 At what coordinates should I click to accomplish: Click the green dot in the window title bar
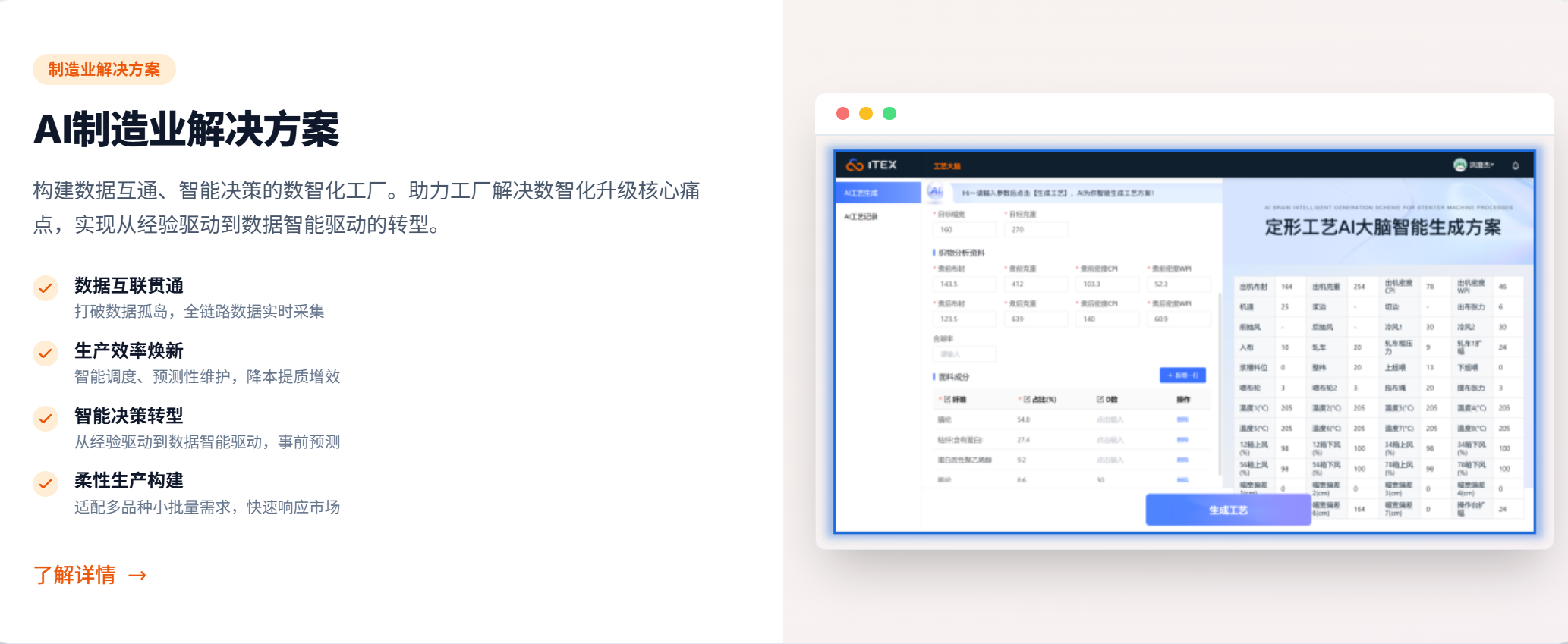(x=889, y=114)
